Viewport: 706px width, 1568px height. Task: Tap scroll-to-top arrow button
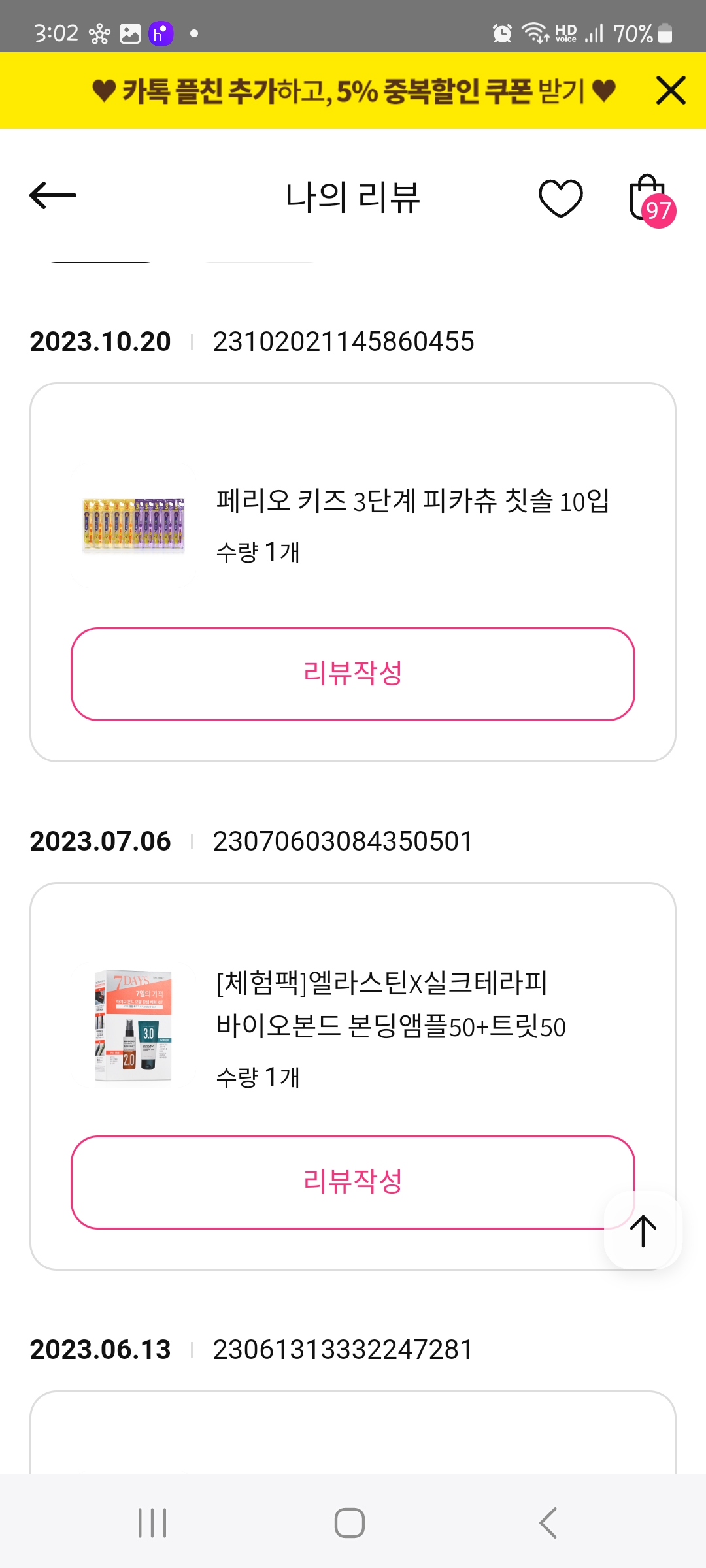(643, 1231)
